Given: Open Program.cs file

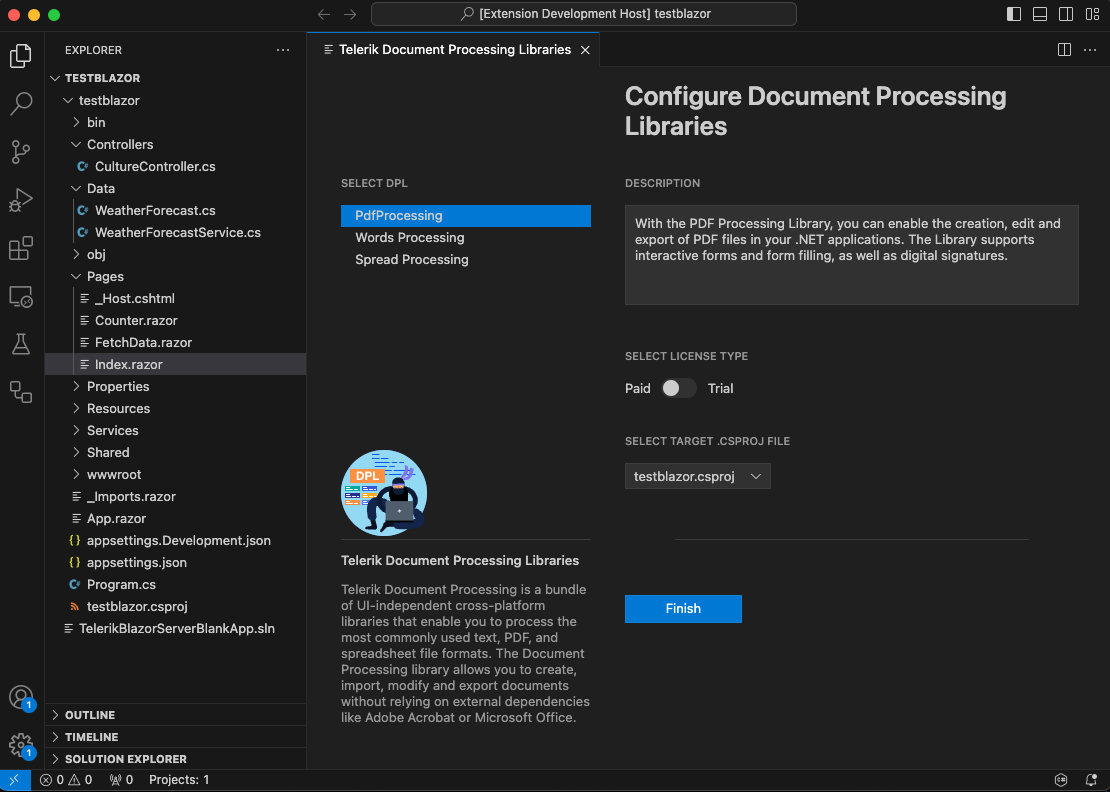Looking at the screenshot, I should (176, 585).
